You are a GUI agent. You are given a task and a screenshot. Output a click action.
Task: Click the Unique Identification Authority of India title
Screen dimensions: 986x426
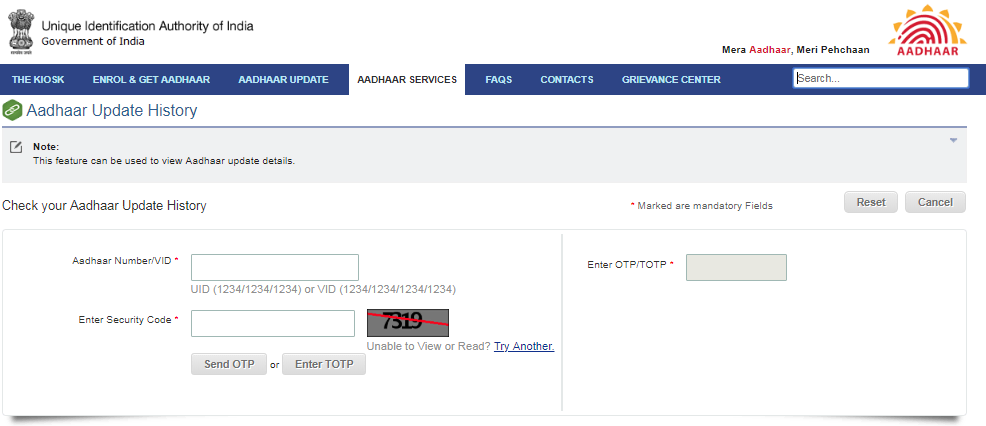click(x=147, y=26)
